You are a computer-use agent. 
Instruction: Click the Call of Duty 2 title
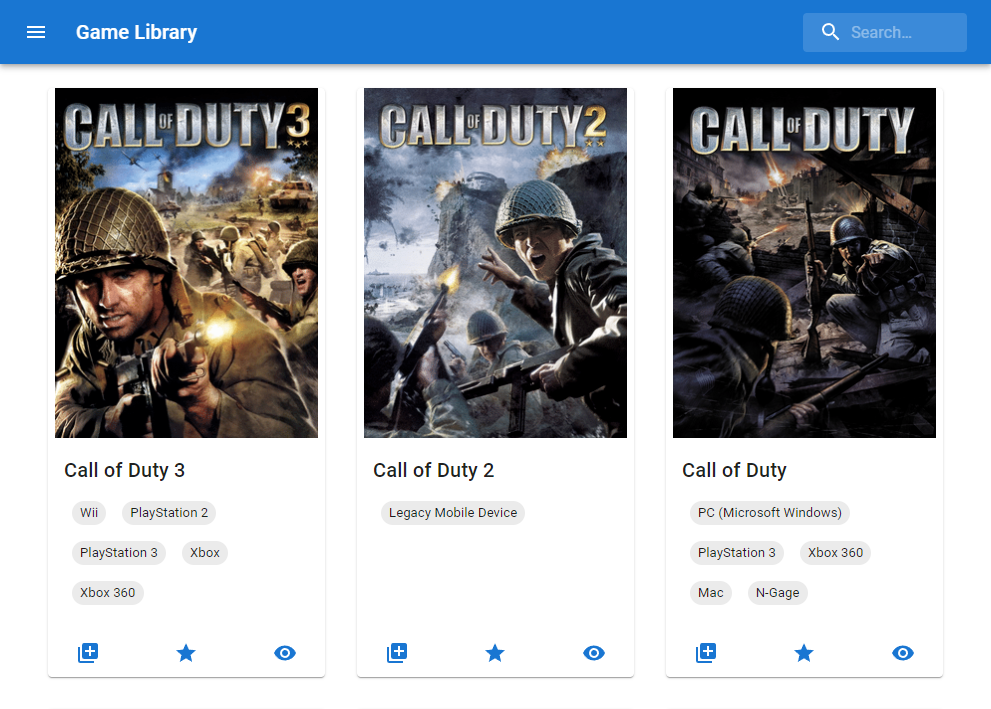tap(434, 470)
